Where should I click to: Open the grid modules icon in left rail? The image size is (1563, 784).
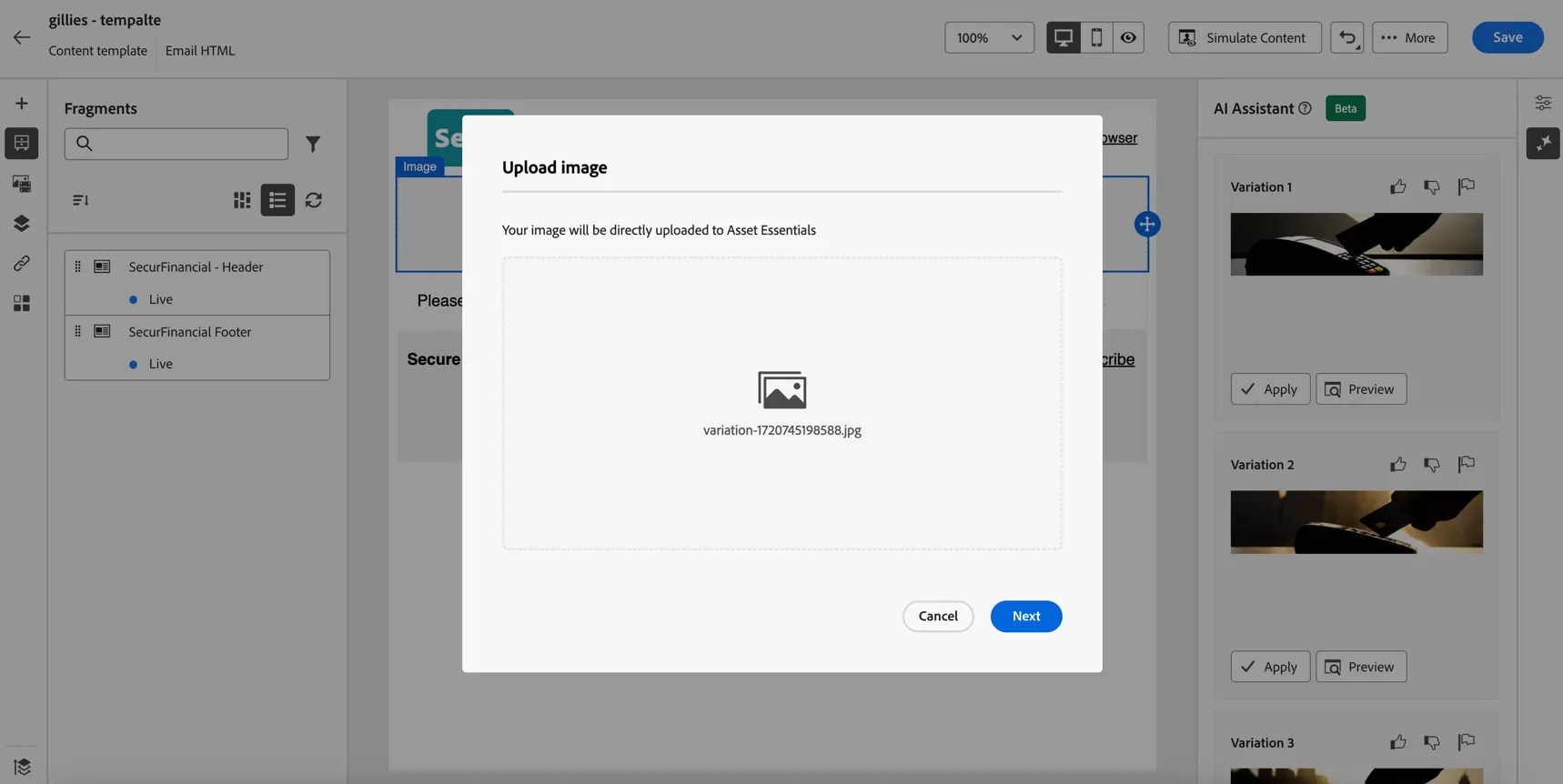[x=22, y=303]
